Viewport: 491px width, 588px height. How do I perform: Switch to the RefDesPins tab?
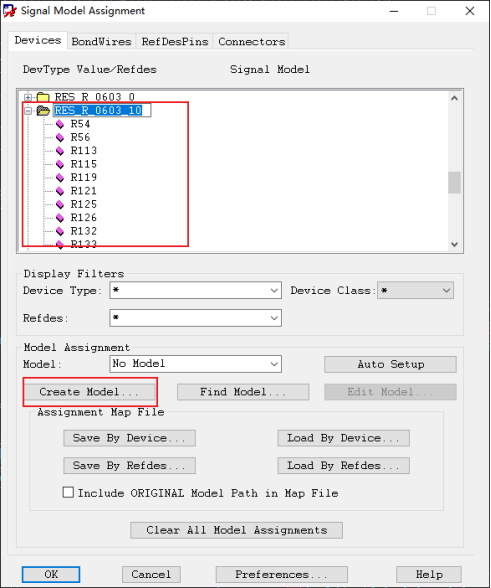(x=175, y=42)
